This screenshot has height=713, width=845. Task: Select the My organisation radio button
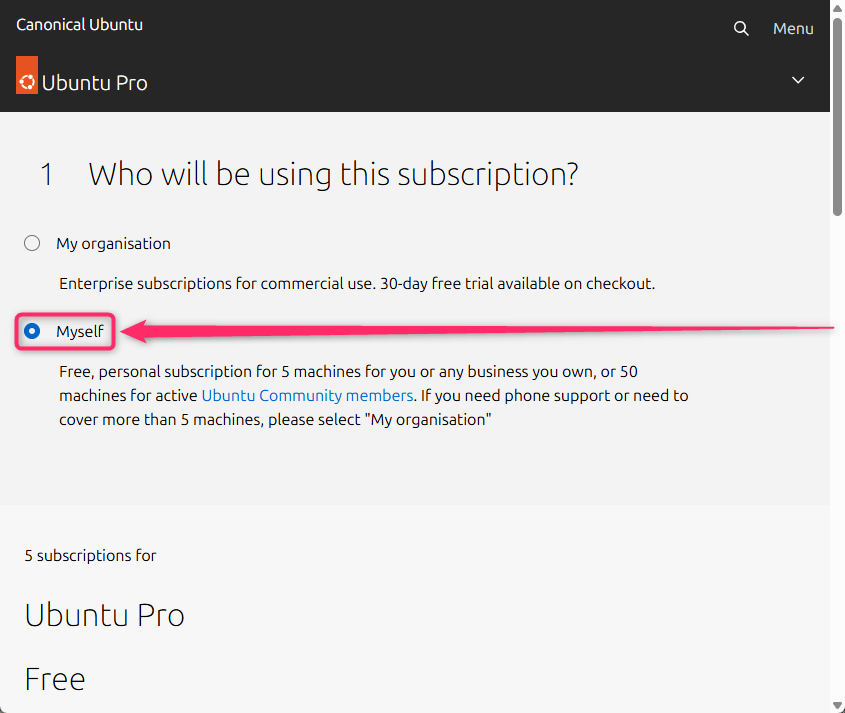tap(32, 243)
